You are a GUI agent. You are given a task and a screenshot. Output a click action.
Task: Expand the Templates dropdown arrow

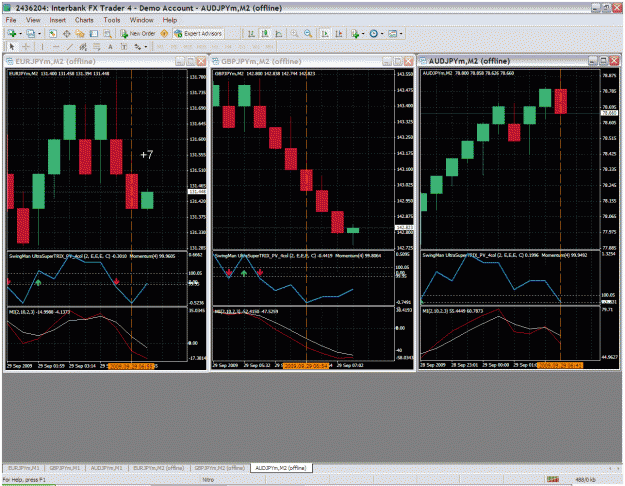[401, 34]
